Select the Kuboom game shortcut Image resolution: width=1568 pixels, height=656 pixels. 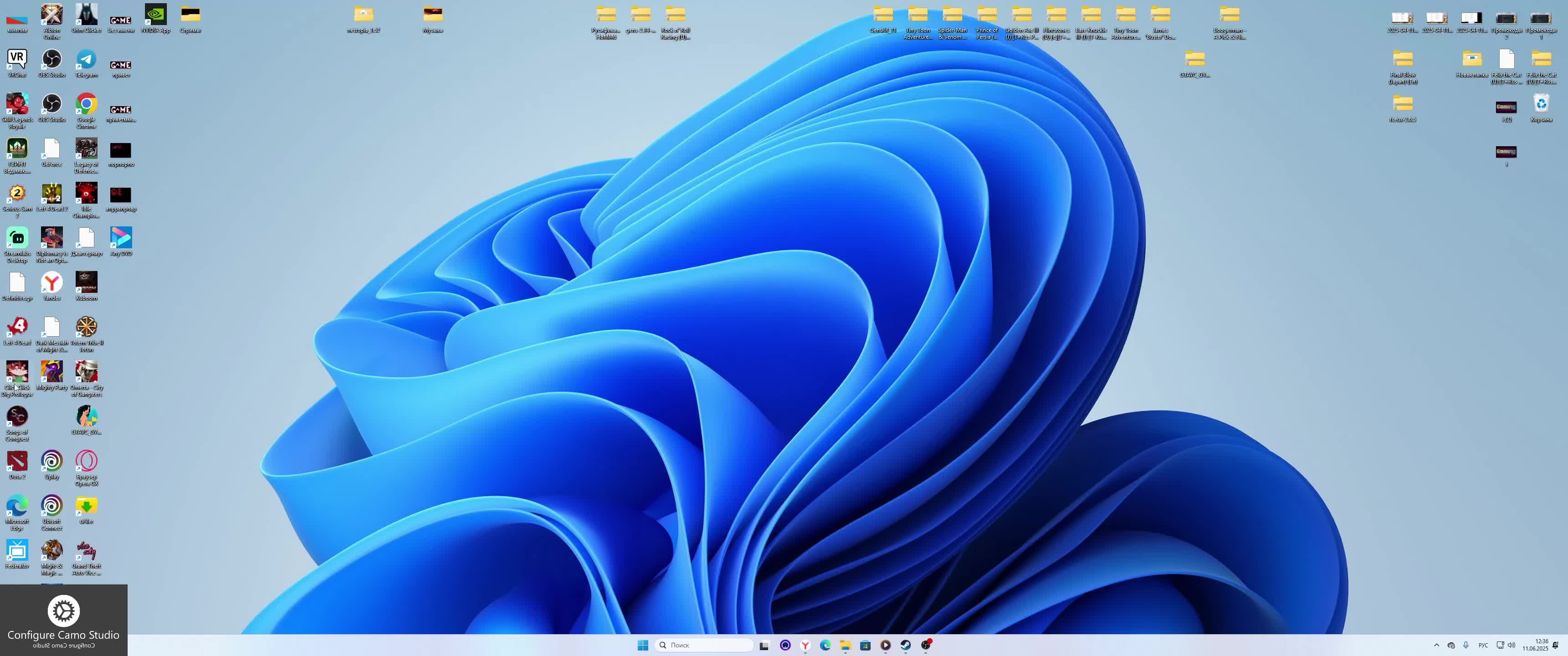87,286
